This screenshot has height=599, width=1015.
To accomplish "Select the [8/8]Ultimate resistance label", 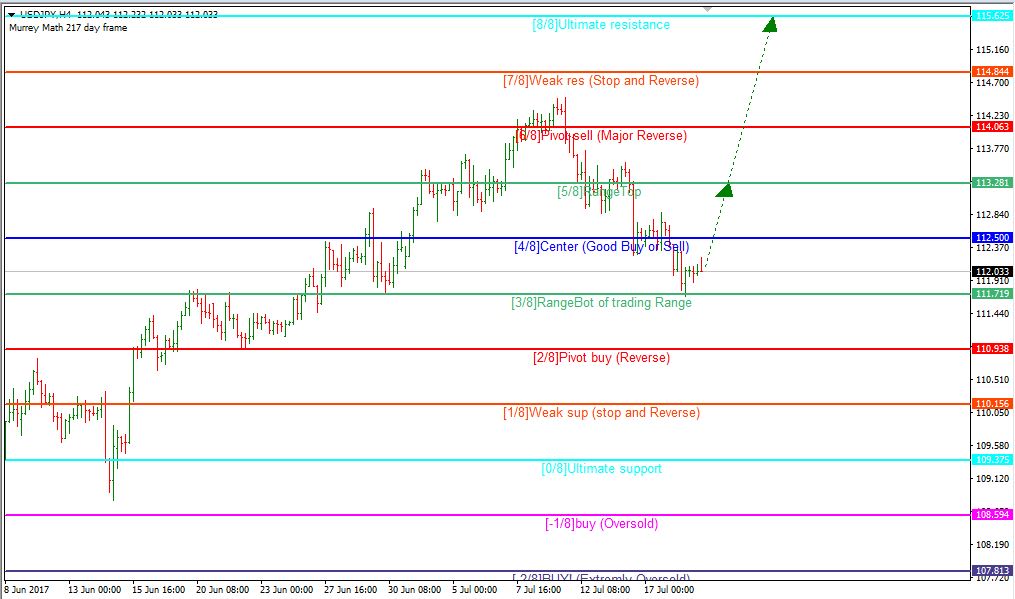I will tap(601, 25).
